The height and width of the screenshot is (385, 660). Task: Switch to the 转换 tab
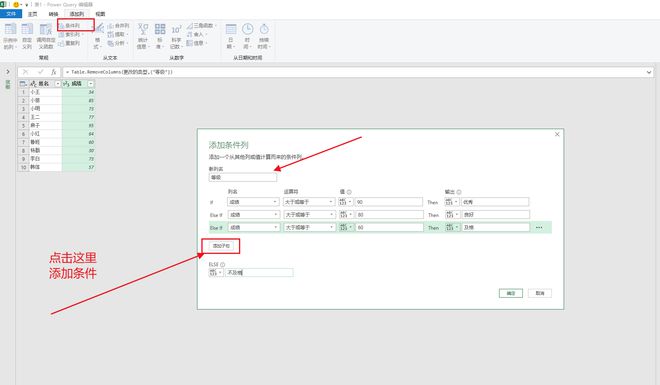[53, 14]
